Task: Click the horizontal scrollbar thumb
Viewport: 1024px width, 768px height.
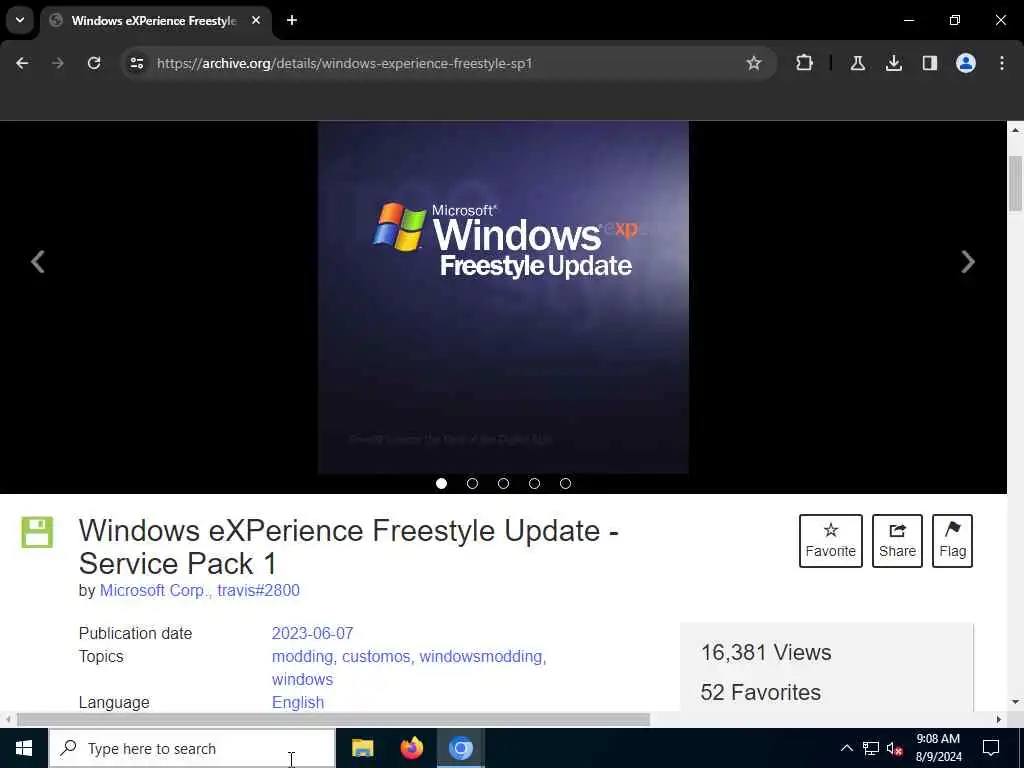Action: point(333,720)
